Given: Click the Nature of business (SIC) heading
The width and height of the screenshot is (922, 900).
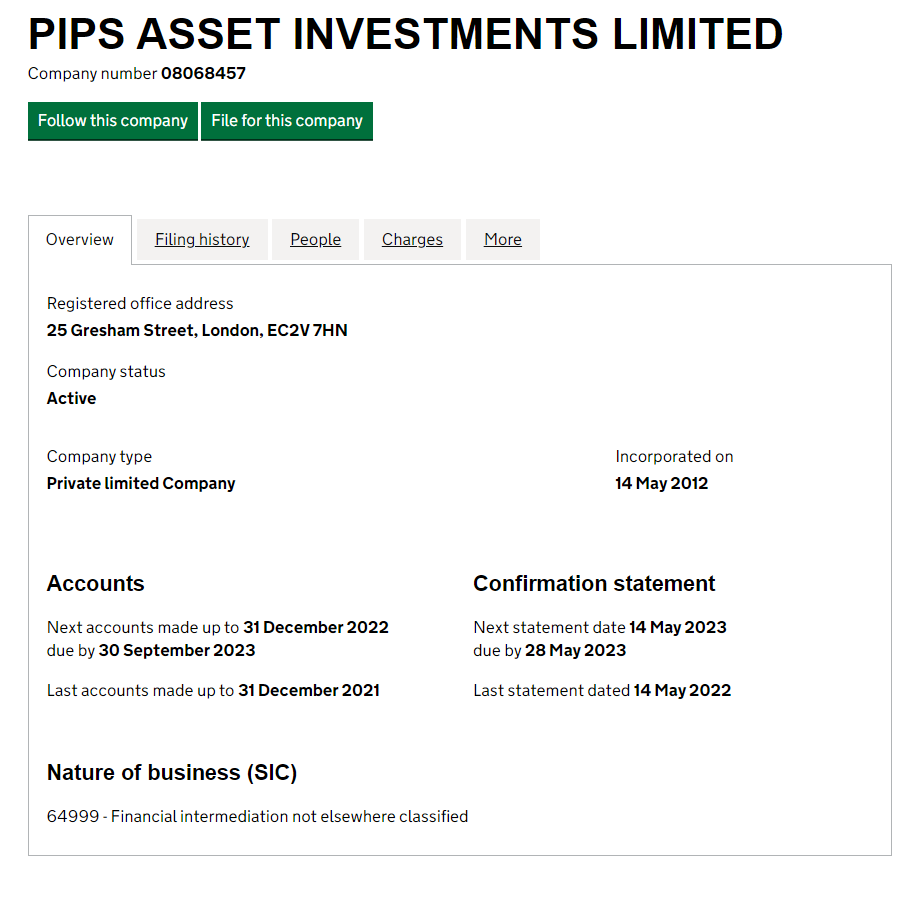Looking at the screenshot, I should pos(172,772).
